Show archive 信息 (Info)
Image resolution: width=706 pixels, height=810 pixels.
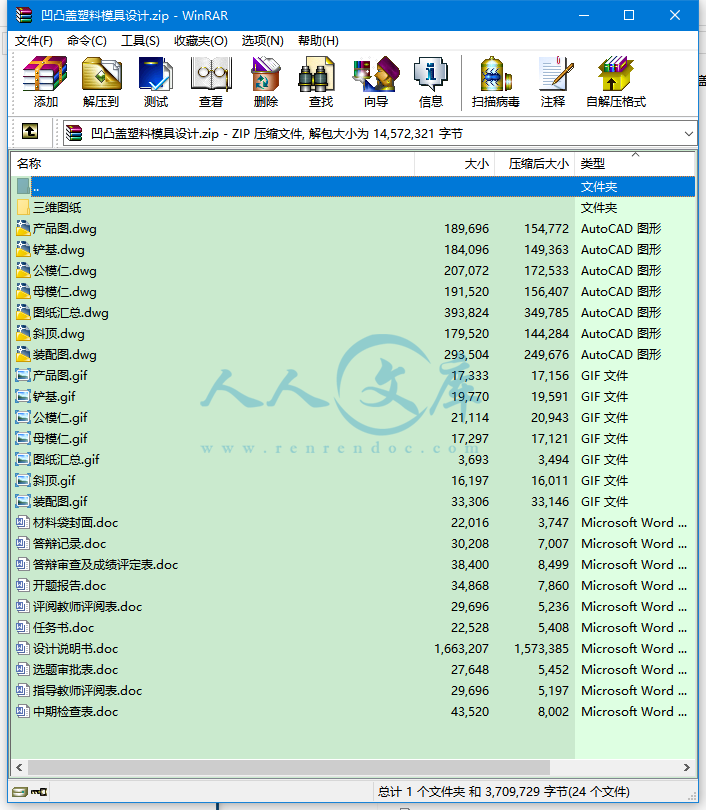pos(431,82)
